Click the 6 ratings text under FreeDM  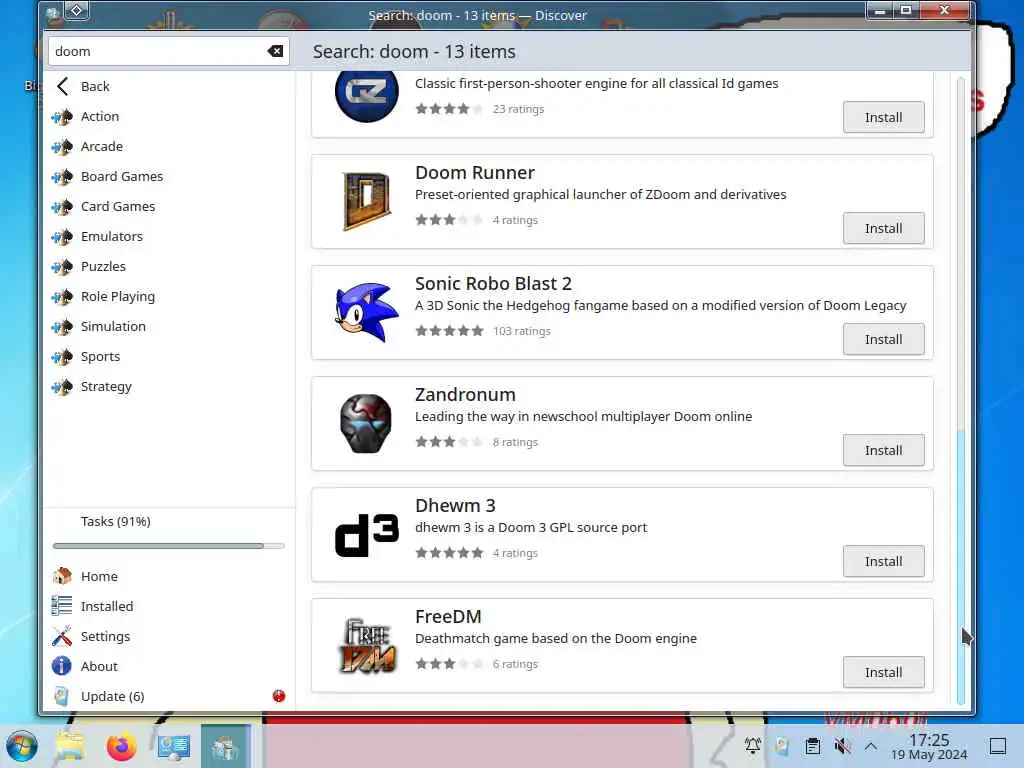coord(515,664)
